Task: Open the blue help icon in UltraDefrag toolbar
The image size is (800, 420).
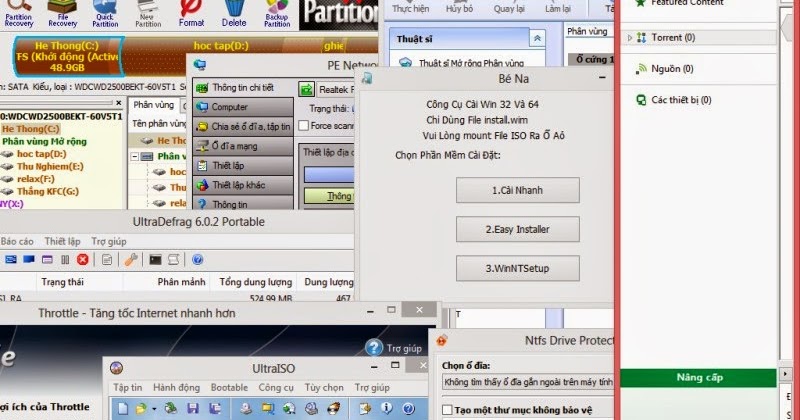Action: point(197,260)
